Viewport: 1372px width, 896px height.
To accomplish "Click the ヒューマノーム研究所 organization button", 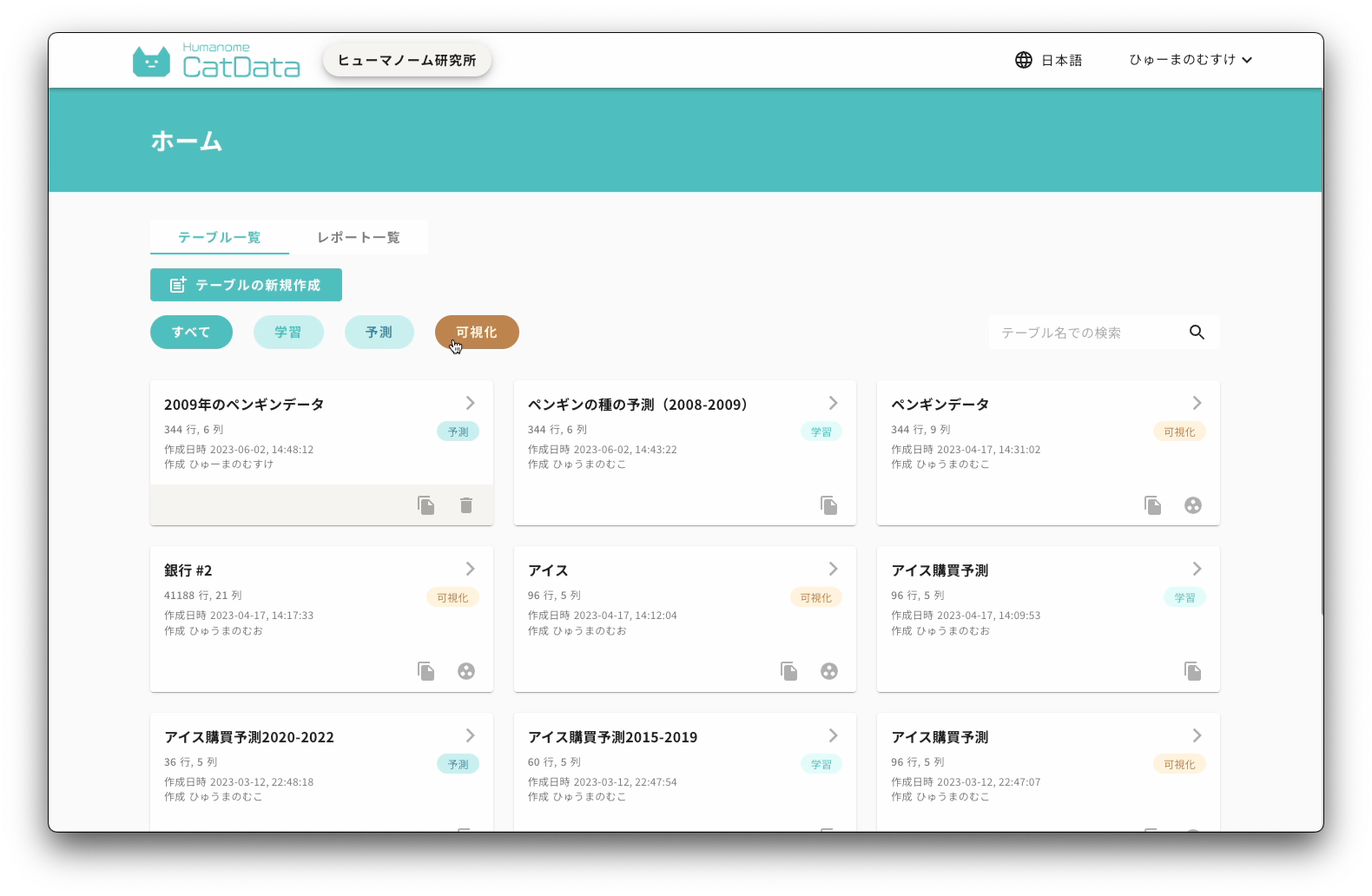I will 406,60.
